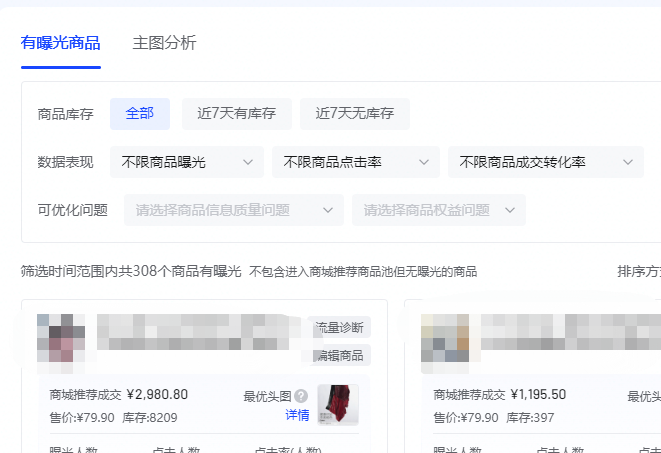The height and width of the screenshot is (453, 661).
Task: Click the 库存:8209 stock text
Action: click(150, 418)
